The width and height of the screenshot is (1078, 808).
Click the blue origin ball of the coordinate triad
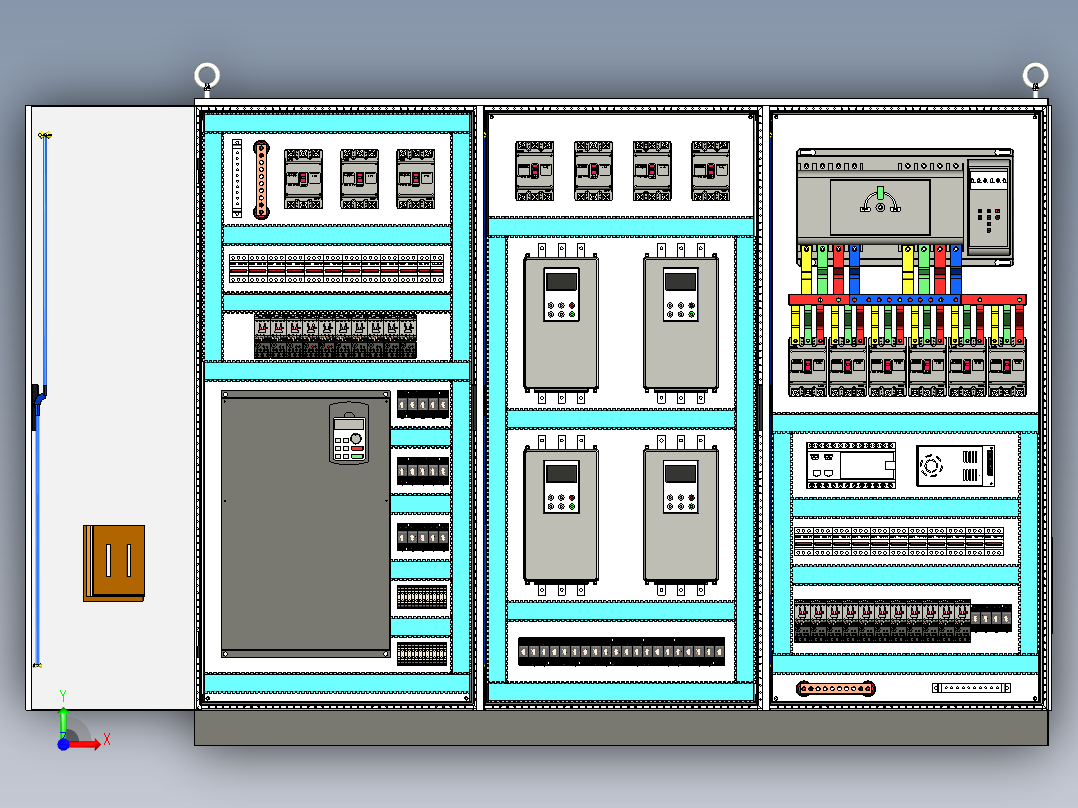(x=63, y=744)
